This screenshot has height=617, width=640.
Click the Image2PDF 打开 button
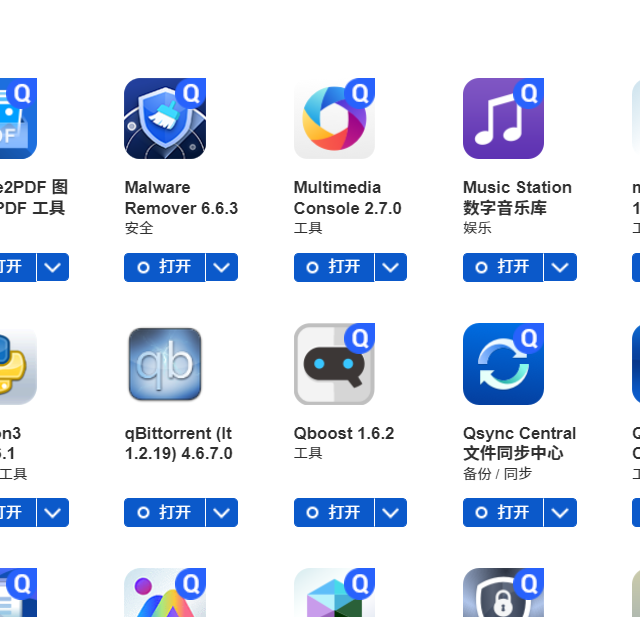18,267
